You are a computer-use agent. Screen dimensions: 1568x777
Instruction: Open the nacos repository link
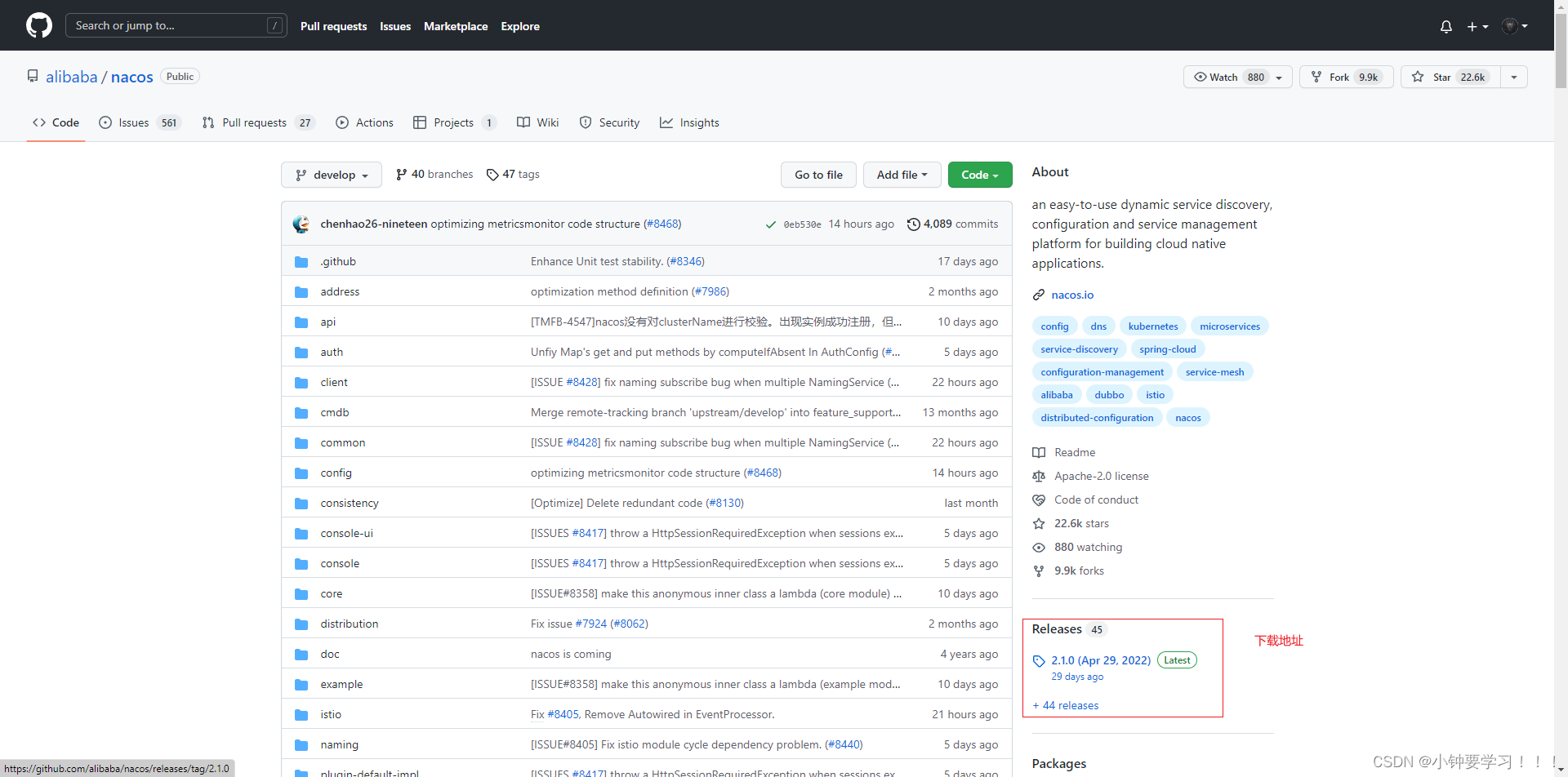[x=131, y=77]
